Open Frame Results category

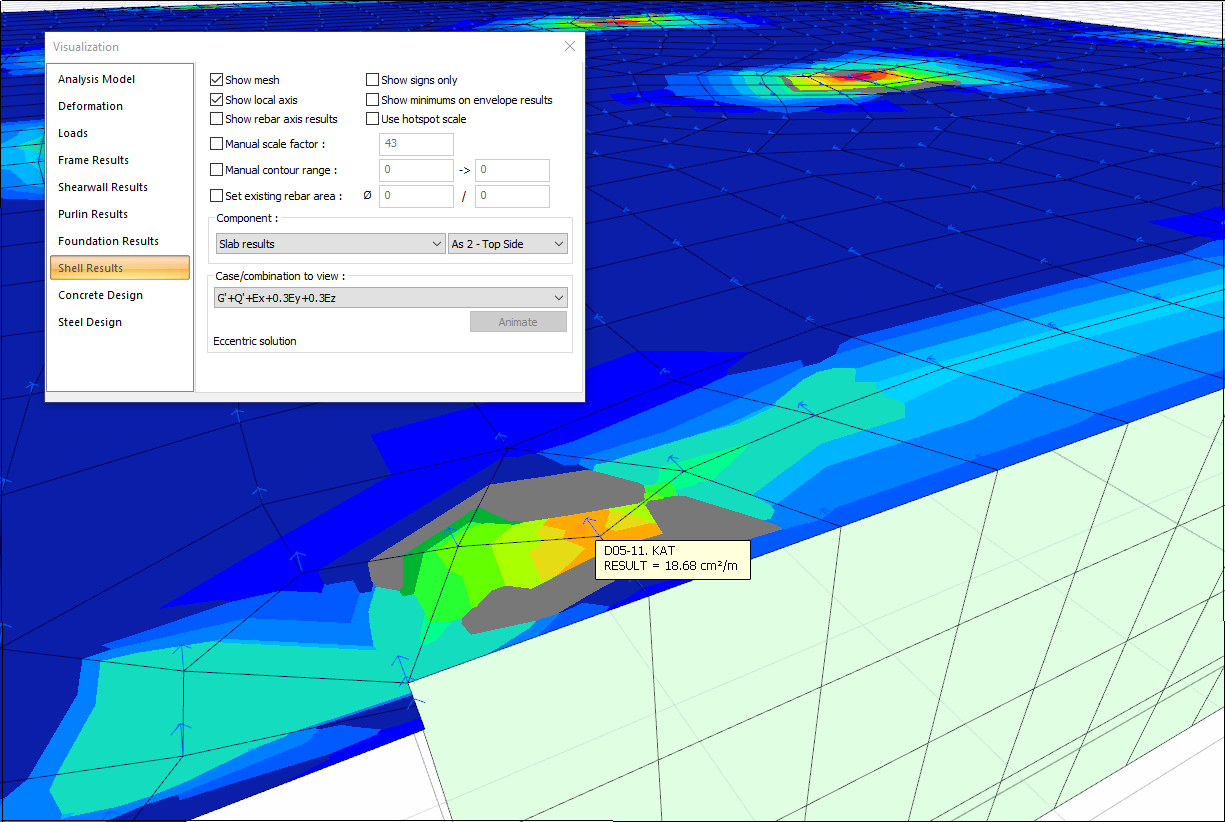[x=93, y=160]
